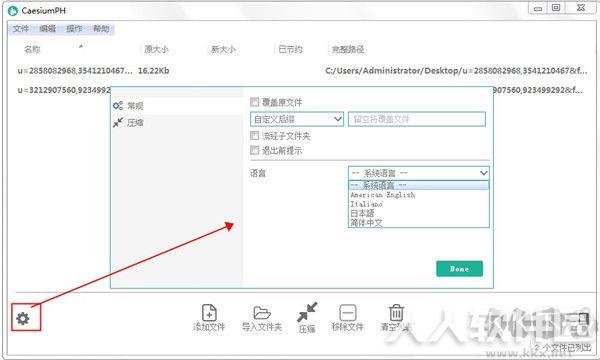Viewport: 600px width, 360px height.
Task: Enable the 覆盖原文件 checkbox
Action: (254, 102)
